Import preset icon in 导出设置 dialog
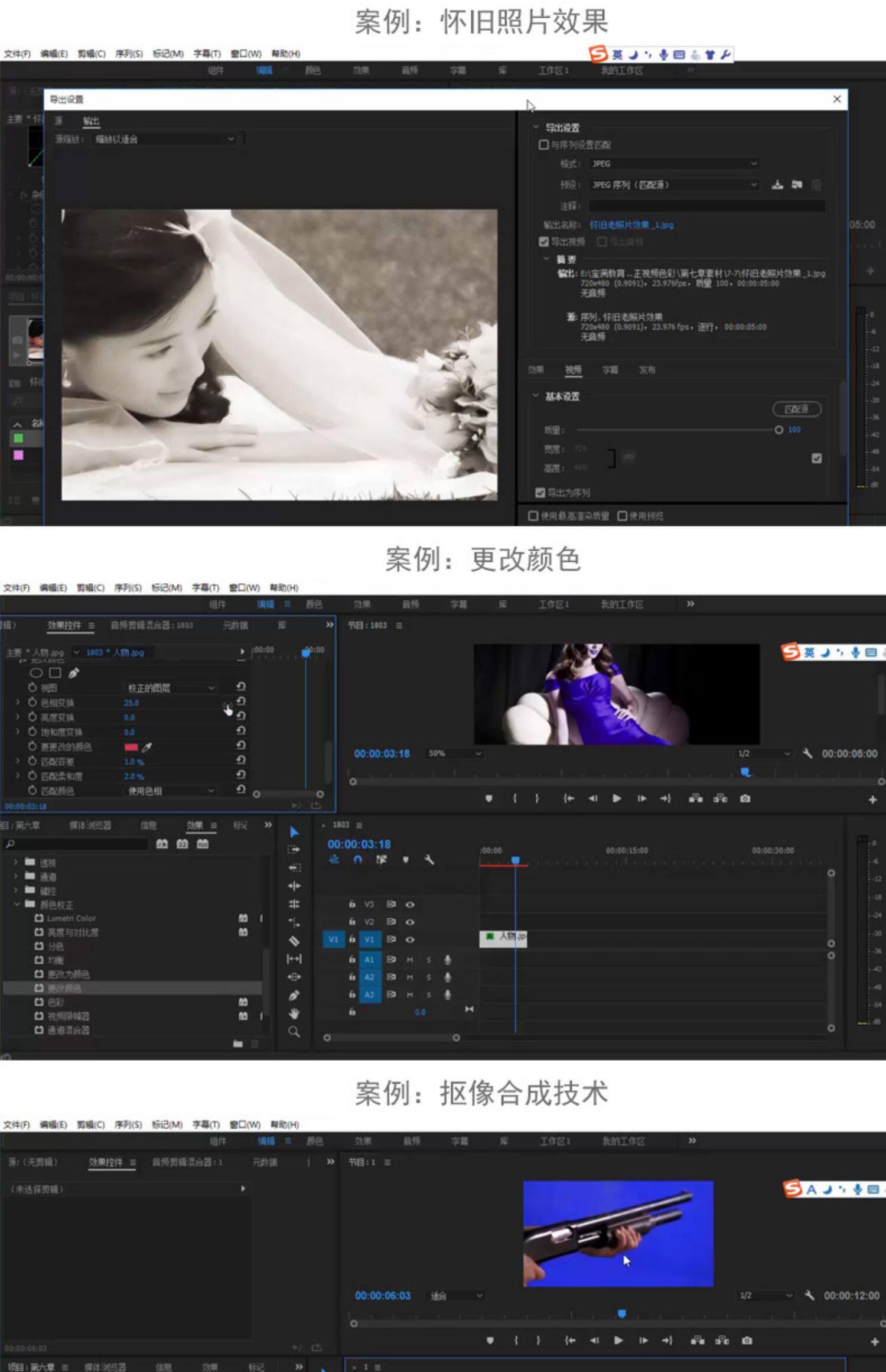The height and width of the screenshot is (1372, 886). (x=797, y=185)
